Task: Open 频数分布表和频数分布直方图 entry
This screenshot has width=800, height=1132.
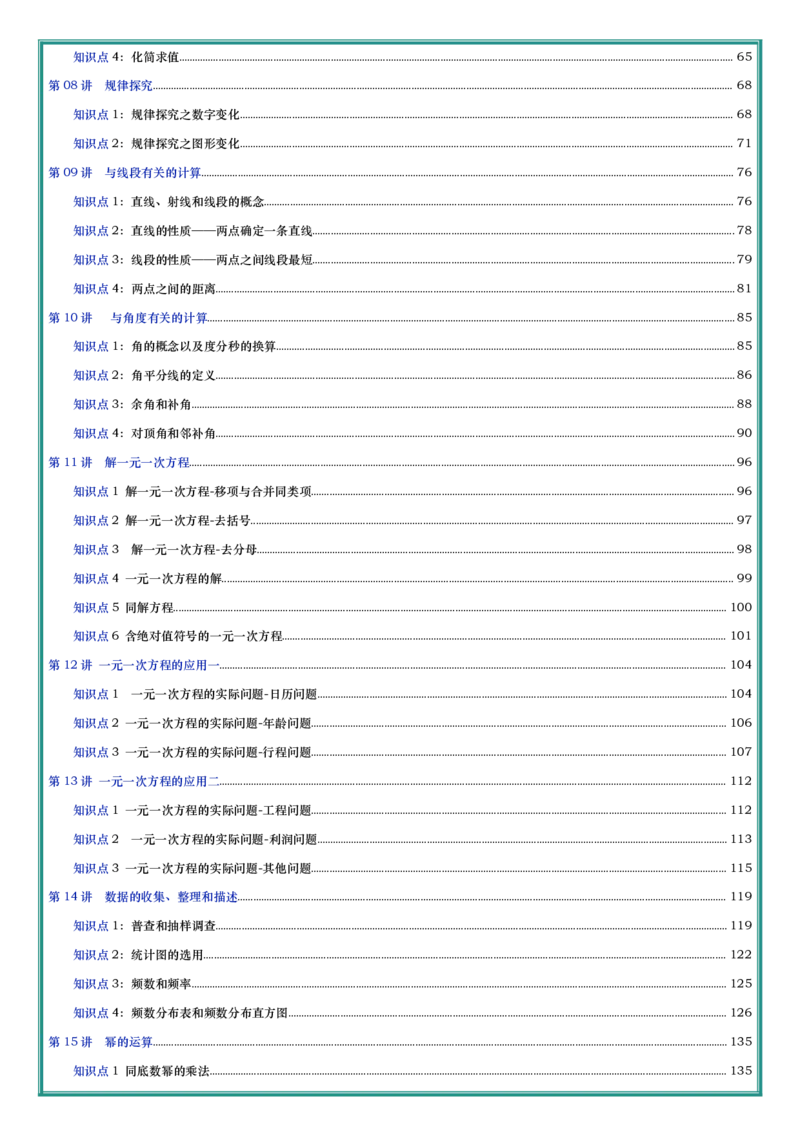Action: [x=412, y=1013]
